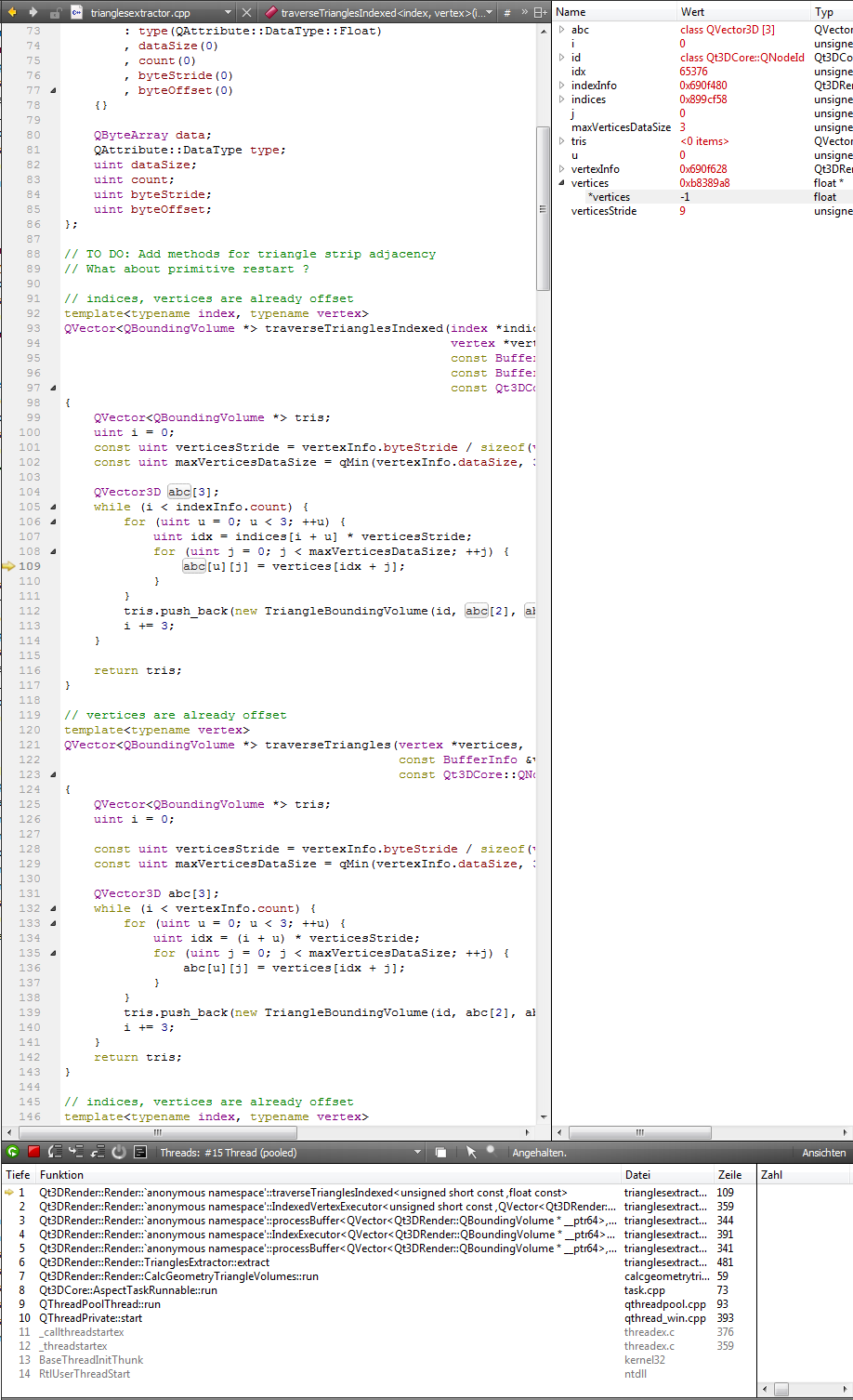Toggle fold marker at line 105

[53, 507]
